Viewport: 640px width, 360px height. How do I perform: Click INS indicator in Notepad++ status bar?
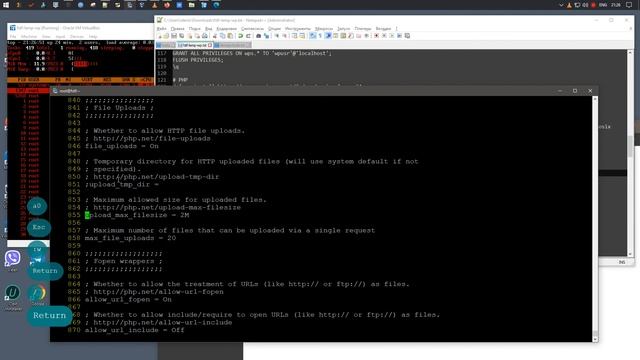click(622, 262)
